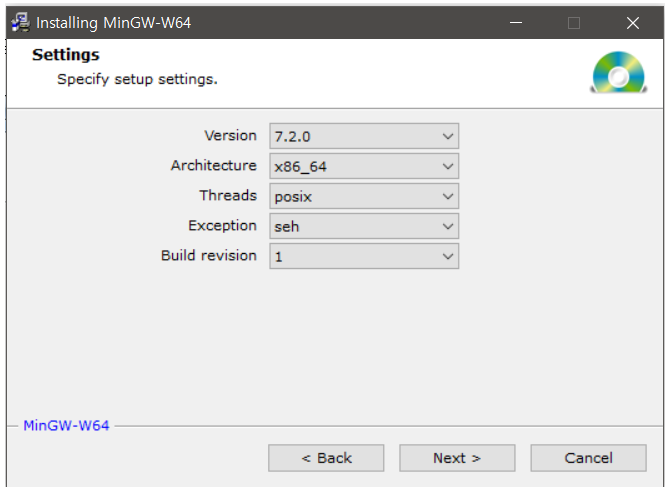The height and width of the screenshot is (494, 671).
Task: Click the Version label
Action: [x=231, y=135]
